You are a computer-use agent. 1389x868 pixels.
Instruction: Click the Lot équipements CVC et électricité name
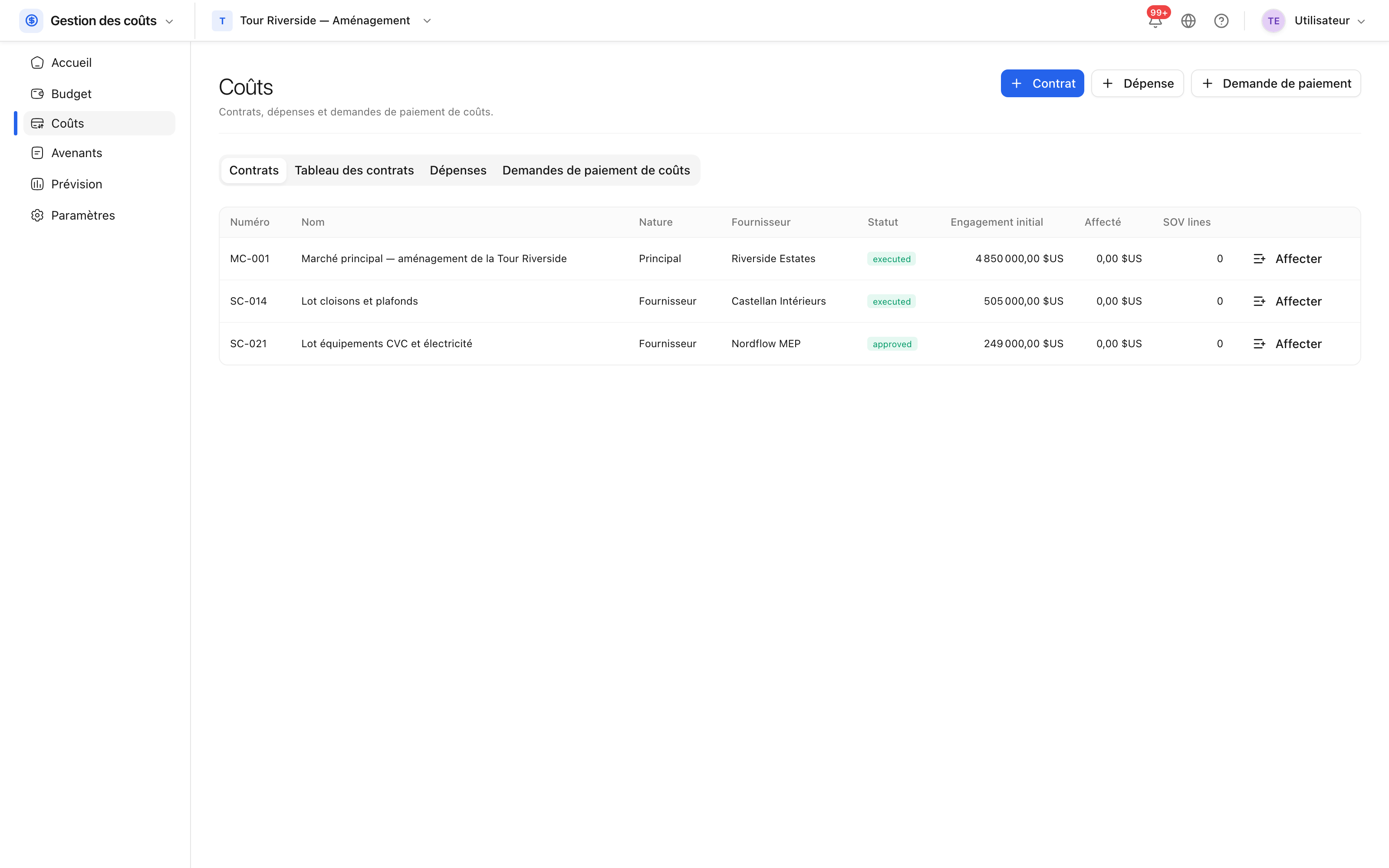coord(386,344)
